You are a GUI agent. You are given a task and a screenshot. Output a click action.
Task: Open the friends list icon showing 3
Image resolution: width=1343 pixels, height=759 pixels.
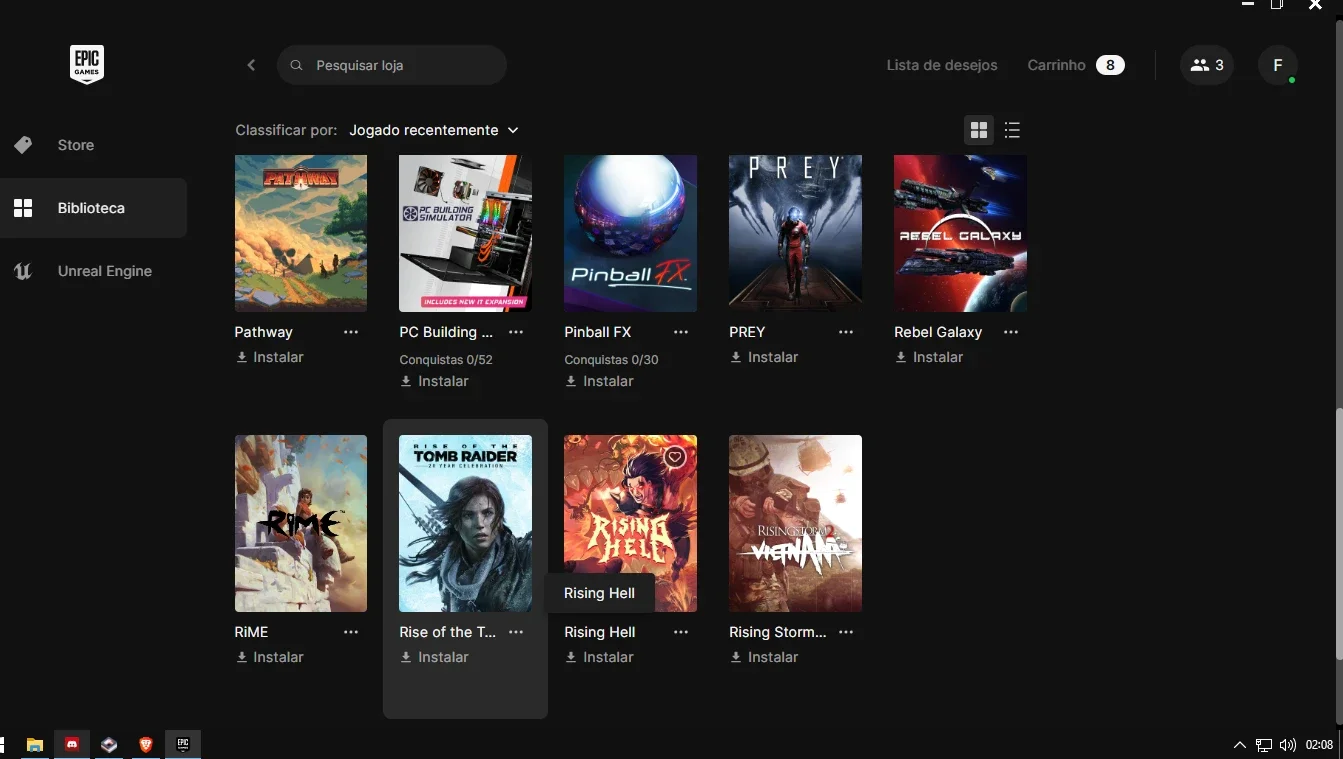(1207, 65)
